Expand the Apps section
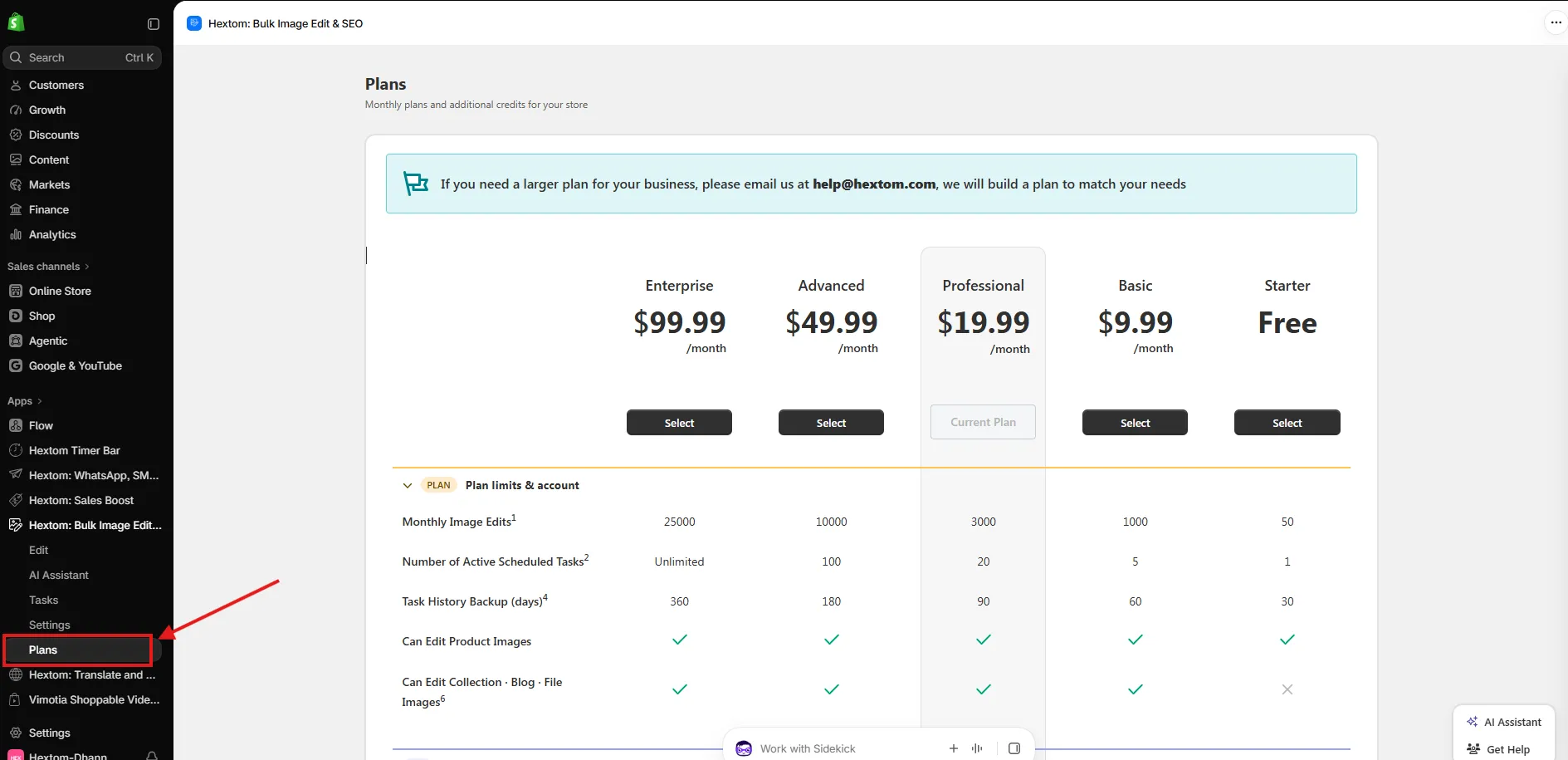 (25, 401)
